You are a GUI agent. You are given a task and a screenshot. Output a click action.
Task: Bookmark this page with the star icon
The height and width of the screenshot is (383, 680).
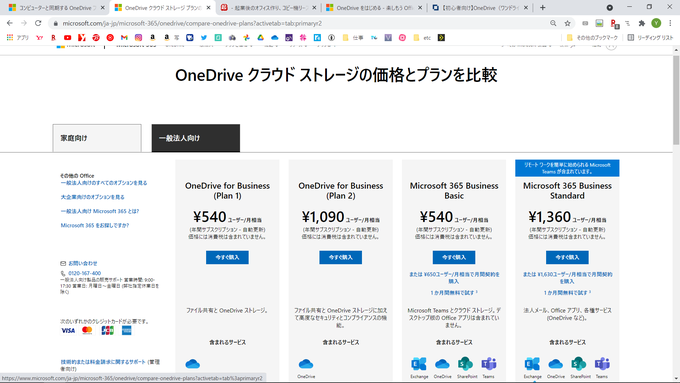(567, 23)
